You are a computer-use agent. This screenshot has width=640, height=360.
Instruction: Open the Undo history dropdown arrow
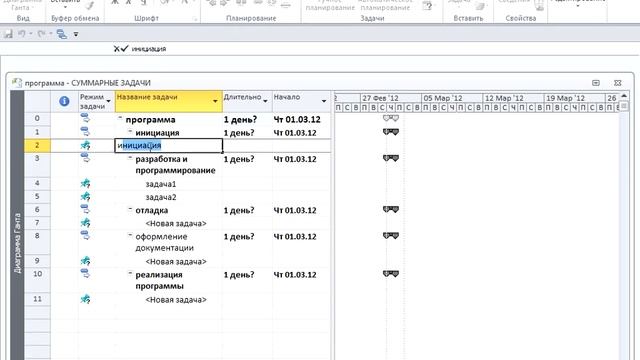coord(31,34)
